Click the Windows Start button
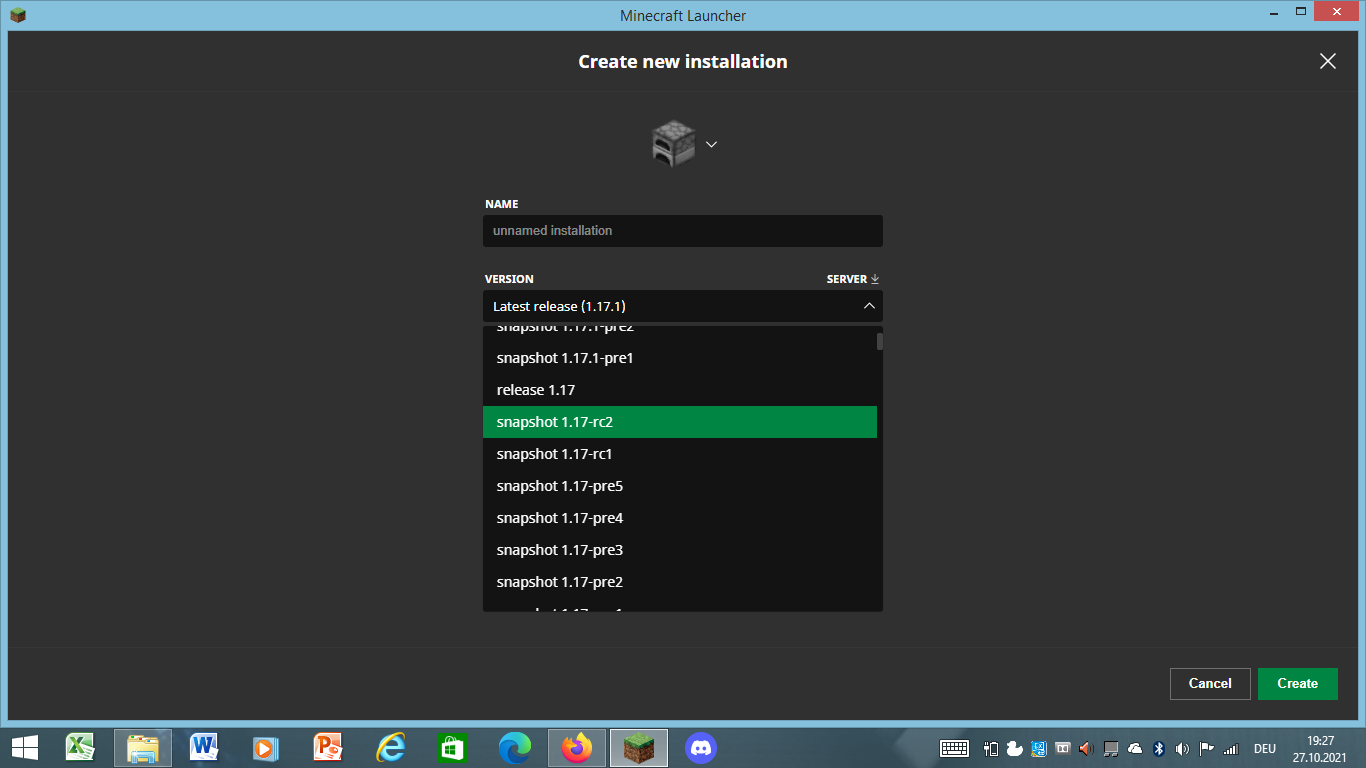The image size is (1366, 768). pos(25,747)
